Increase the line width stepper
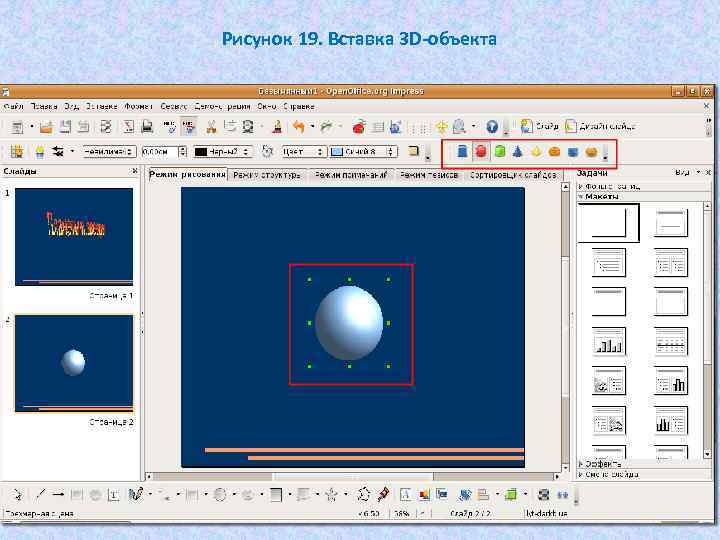 point(183,149)
